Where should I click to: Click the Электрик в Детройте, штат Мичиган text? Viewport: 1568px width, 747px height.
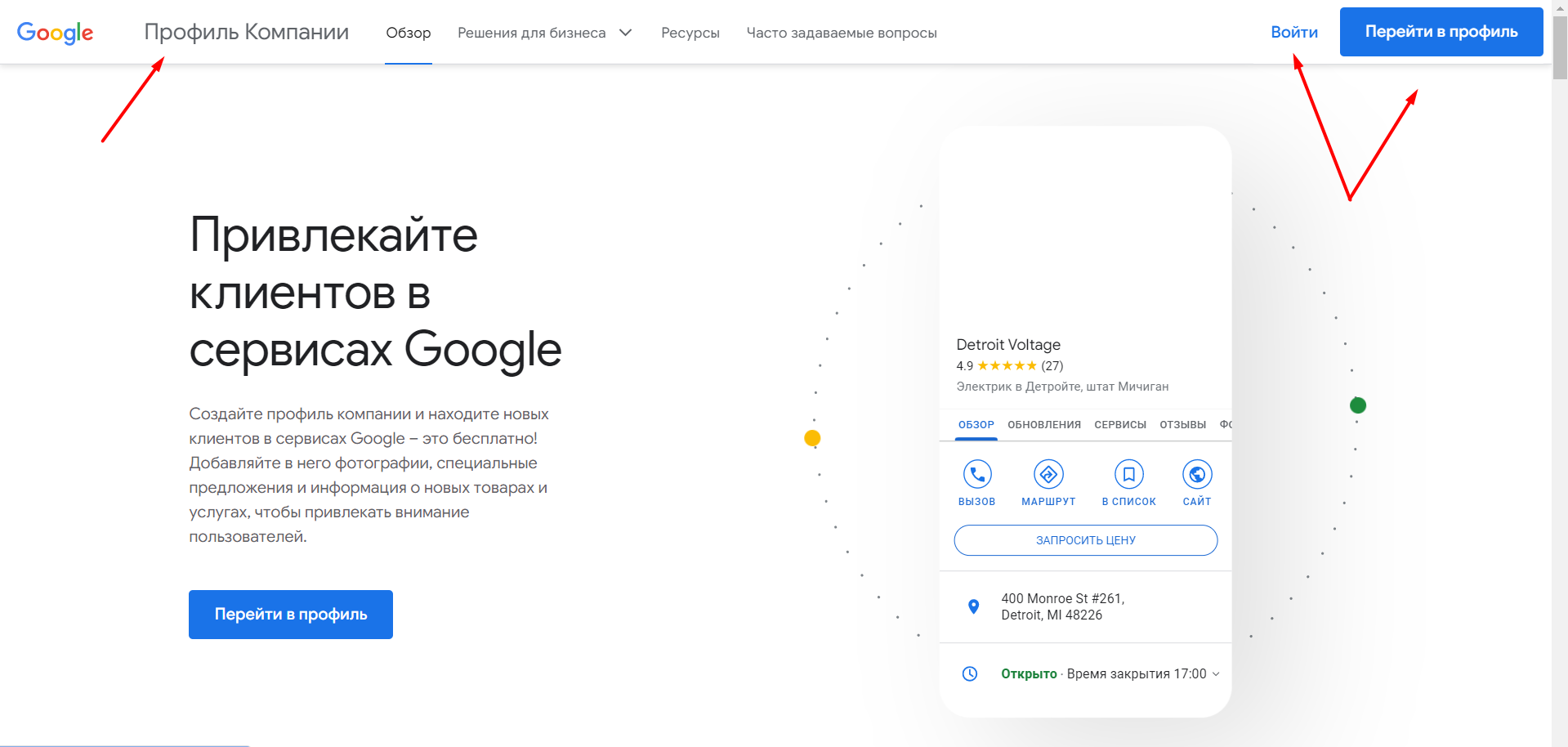1062,387
